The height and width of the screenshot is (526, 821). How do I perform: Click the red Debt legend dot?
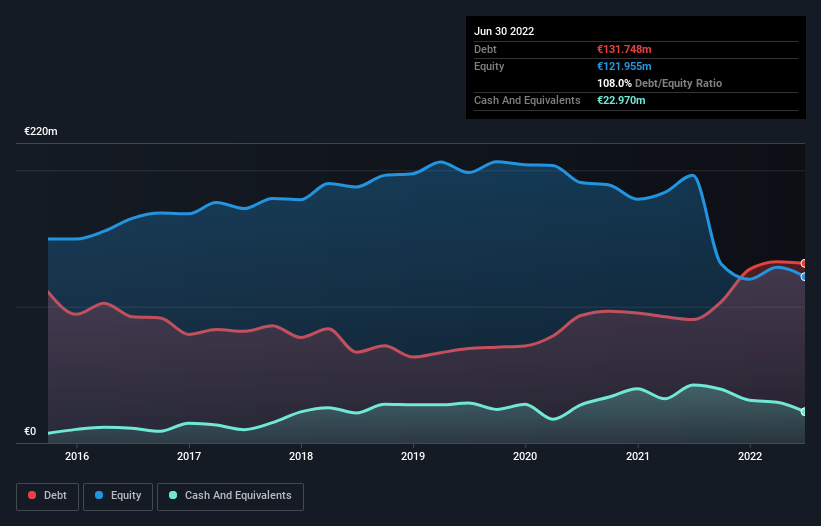click(32, 495)
